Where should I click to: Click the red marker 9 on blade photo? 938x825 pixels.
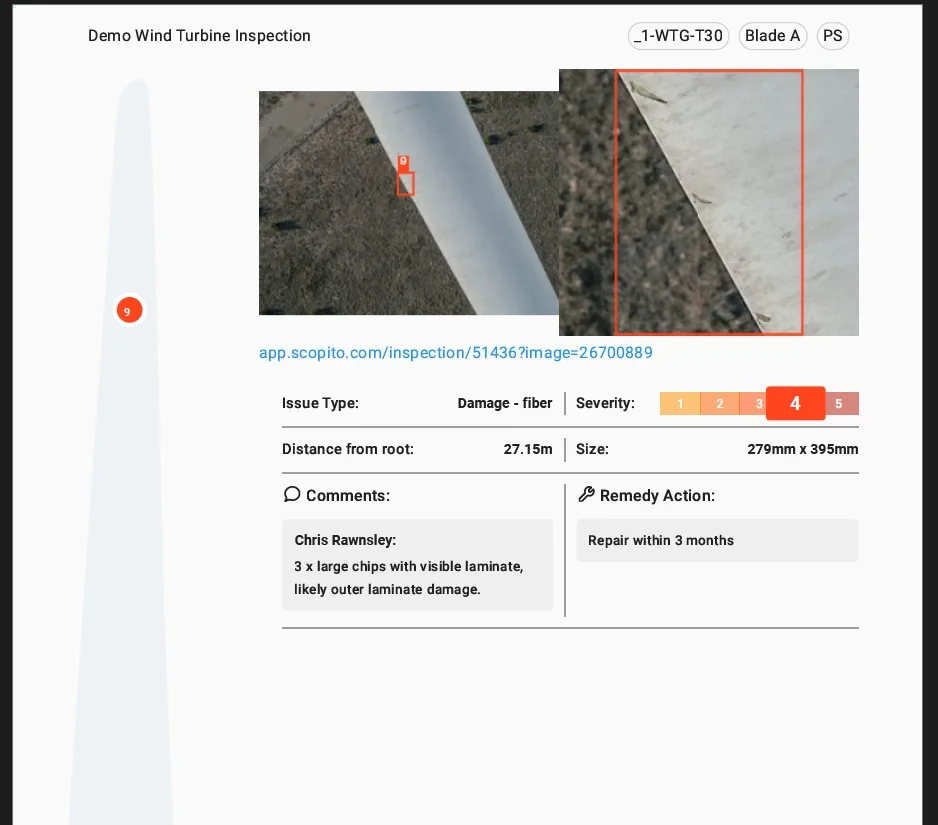(403, 162)
